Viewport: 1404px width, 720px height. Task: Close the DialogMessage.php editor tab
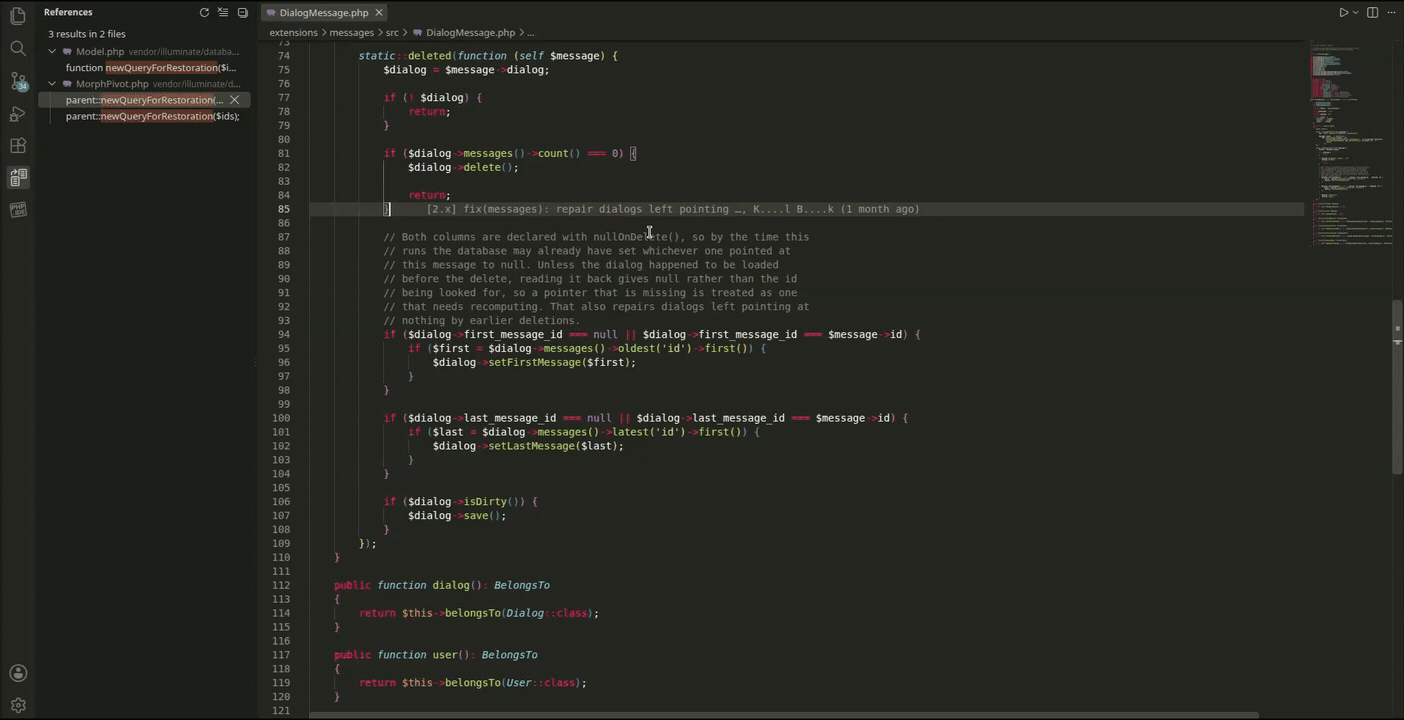(x=379, y=12)
